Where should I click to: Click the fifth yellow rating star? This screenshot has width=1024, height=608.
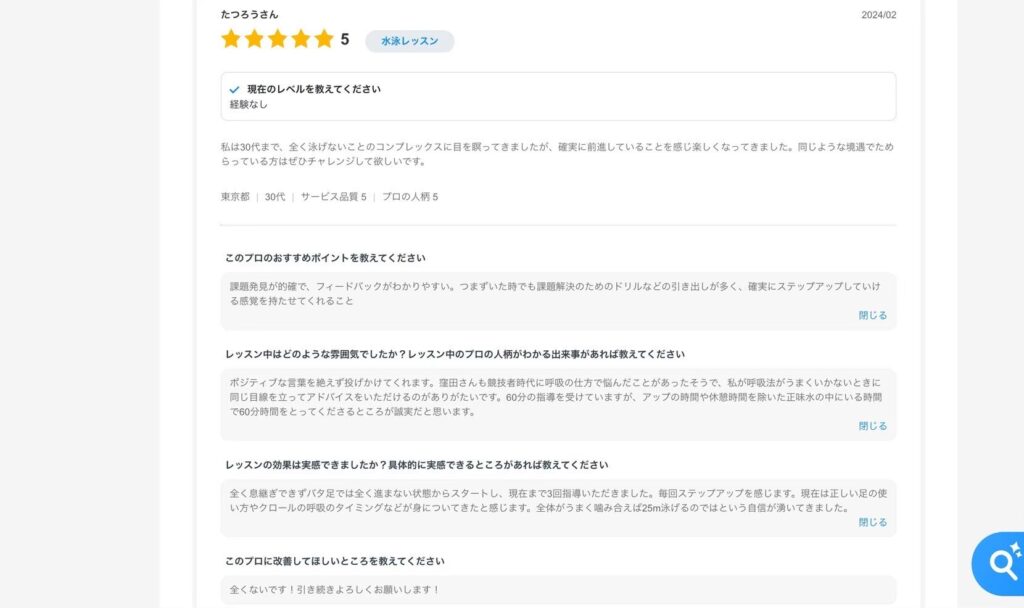click(324, 39)
